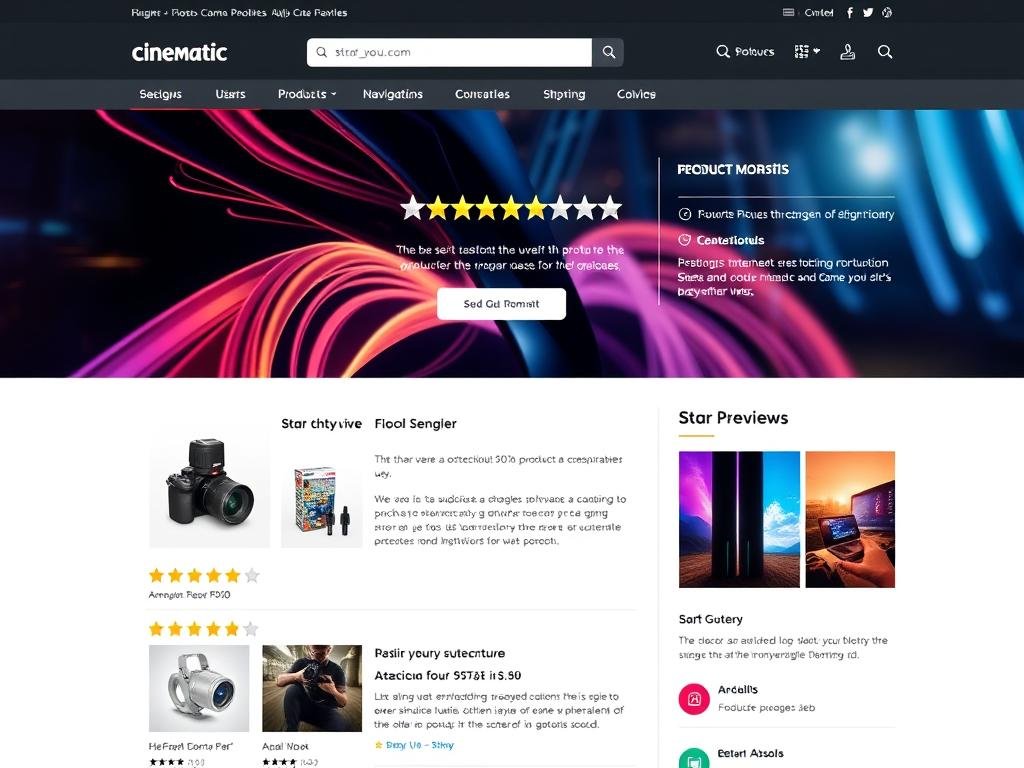This screenshot has height=768, width=1024.
Task: Click the list icon beside Cmtel
Action: coord(788,12)
